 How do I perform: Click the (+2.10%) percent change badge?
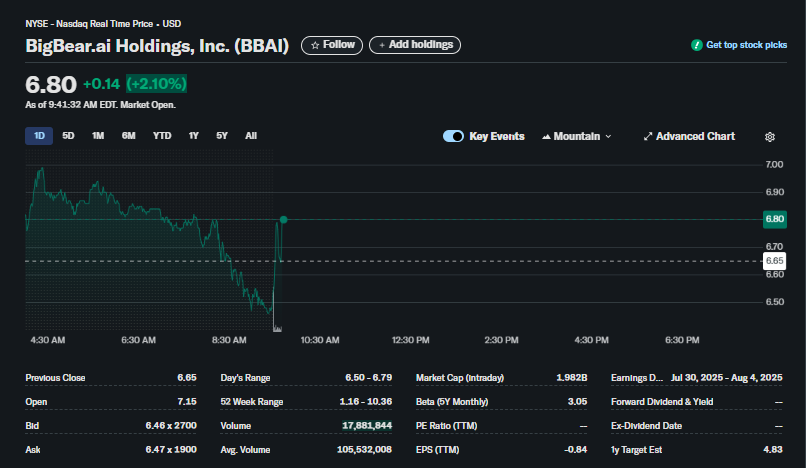tap(156, 84)
